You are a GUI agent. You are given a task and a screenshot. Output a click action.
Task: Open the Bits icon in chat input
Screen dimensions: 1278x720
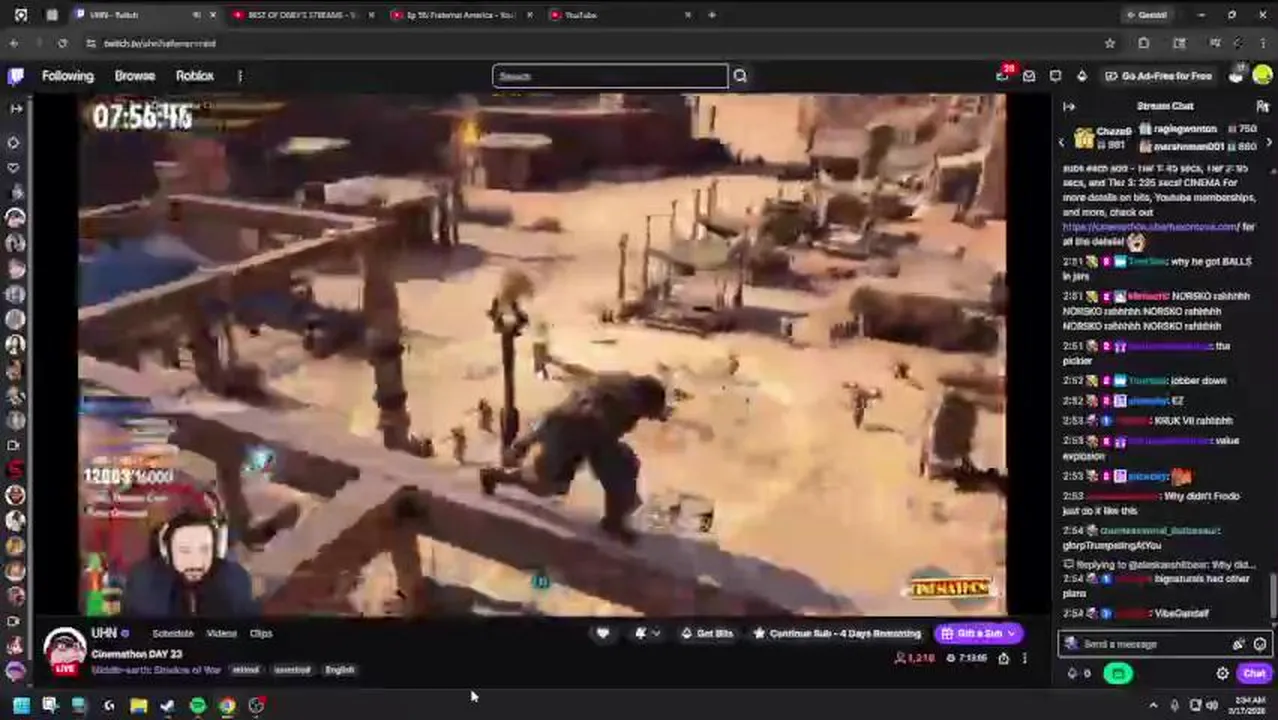tap(1239, 644)
